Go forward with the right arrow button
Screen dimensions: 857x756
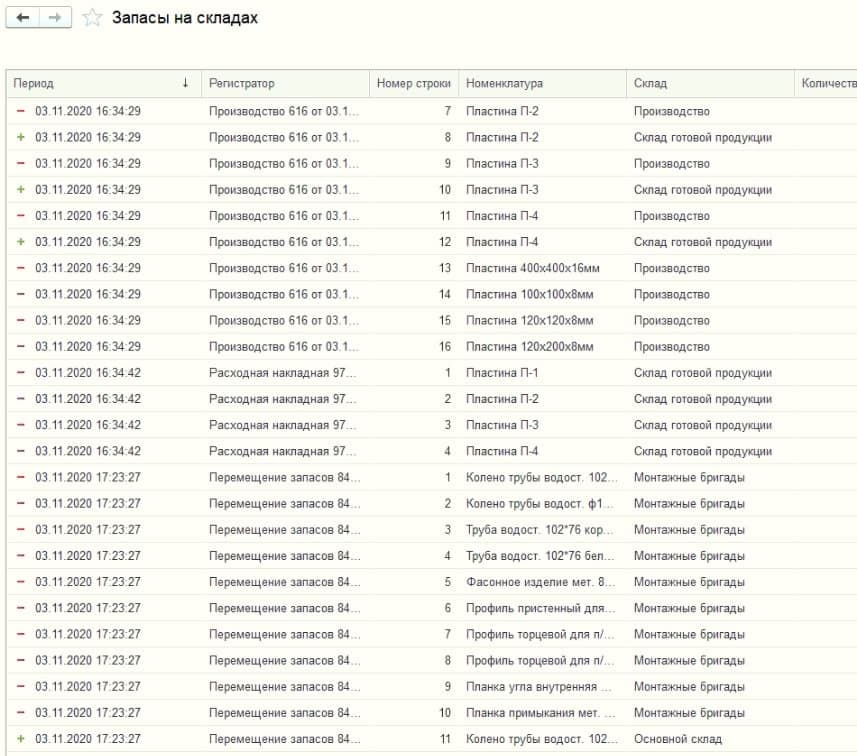[x=55, y=18]
